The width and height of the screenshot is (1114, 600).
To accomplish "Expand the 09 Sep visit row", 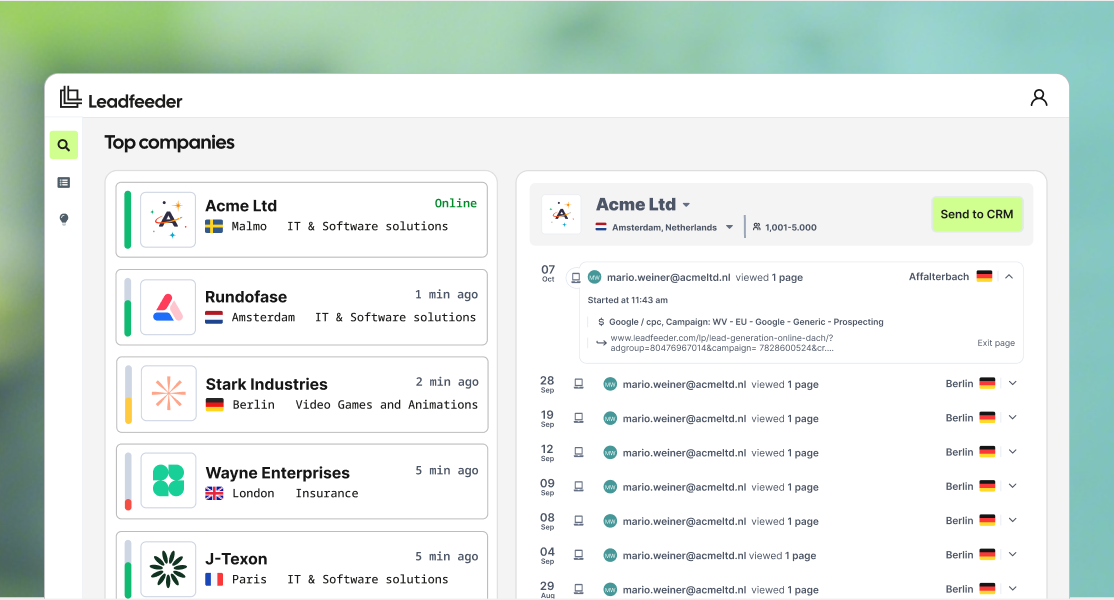I will tap(1012, 486).
